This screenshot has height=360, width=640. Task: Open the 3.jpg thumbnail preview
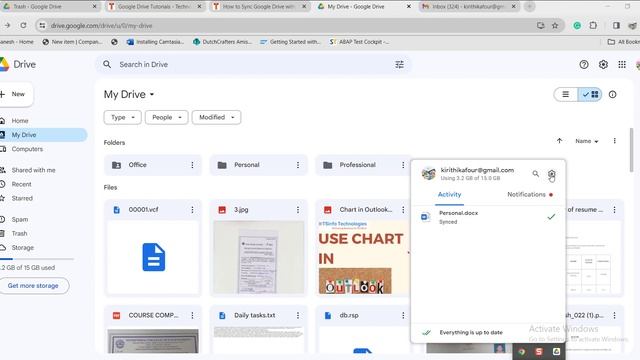pos(259,257)
